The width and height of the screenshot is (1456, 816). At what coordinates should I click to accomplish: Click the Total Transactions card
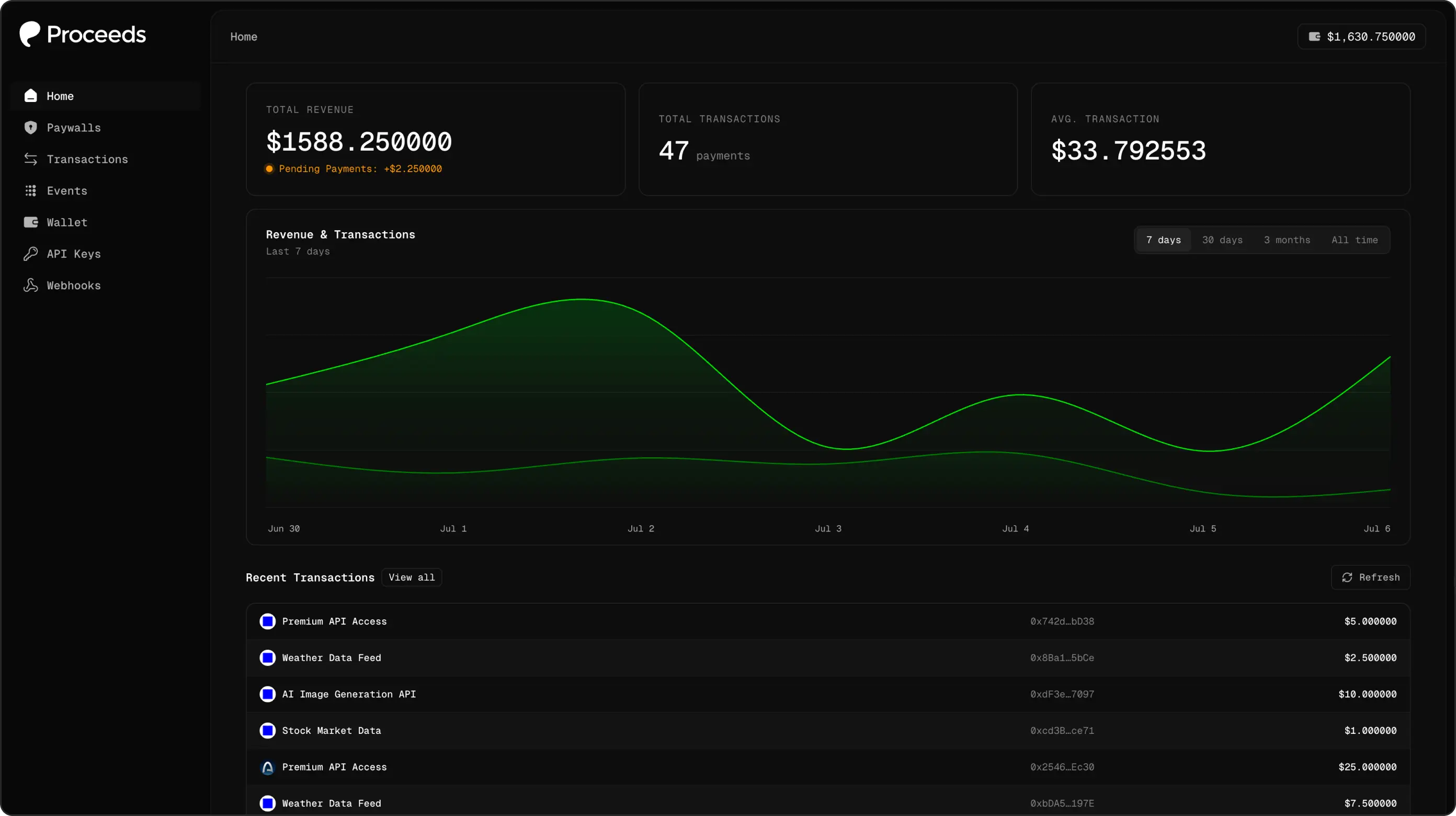pyautogui.click(x=827, y=139)
